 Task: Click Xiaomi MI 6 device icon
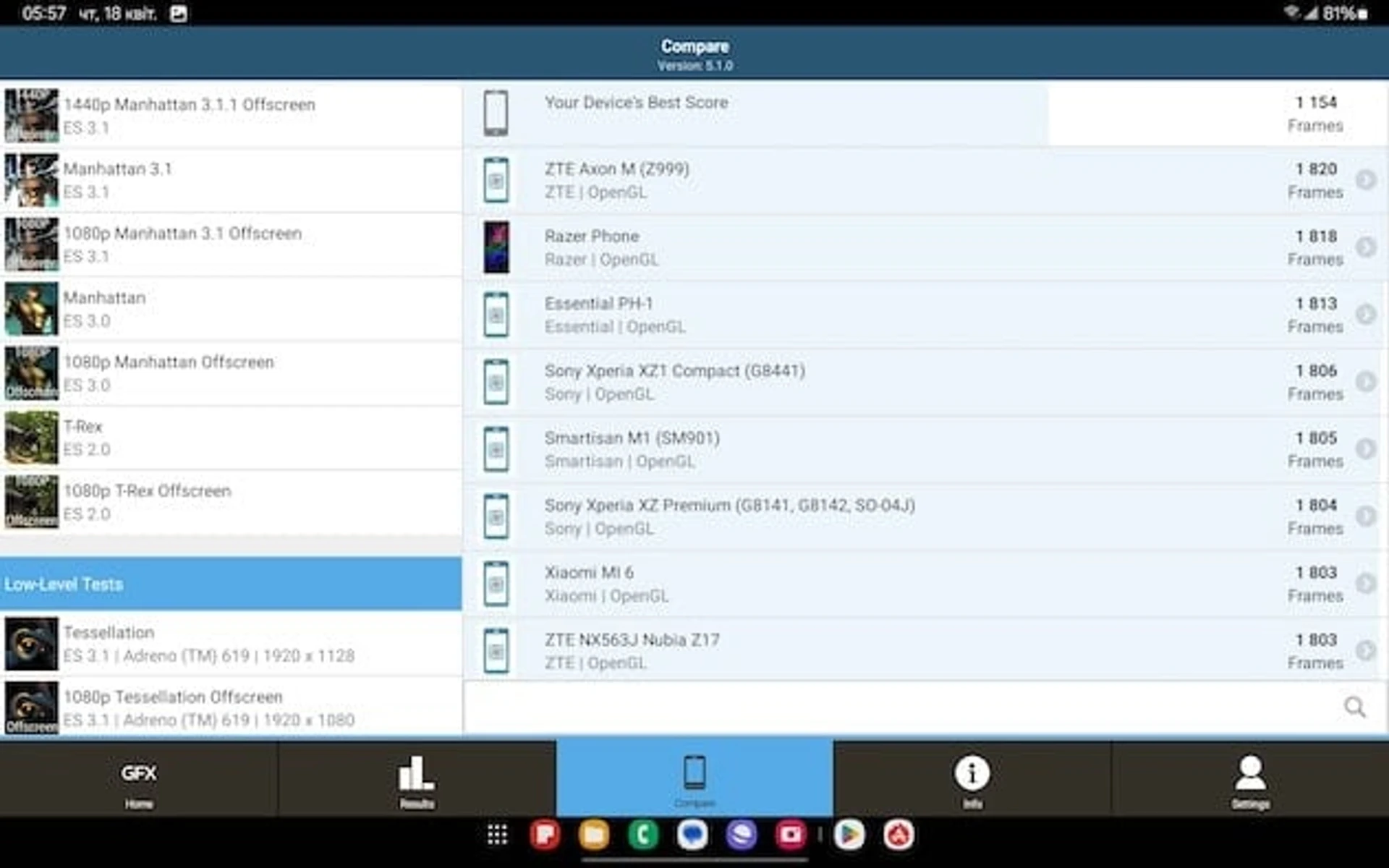coord(496,584)
